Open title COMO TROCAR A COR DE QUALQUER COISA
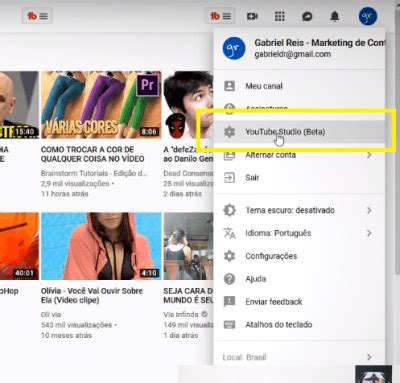Screen dimensions: 400x383 (x=93, y=154)
